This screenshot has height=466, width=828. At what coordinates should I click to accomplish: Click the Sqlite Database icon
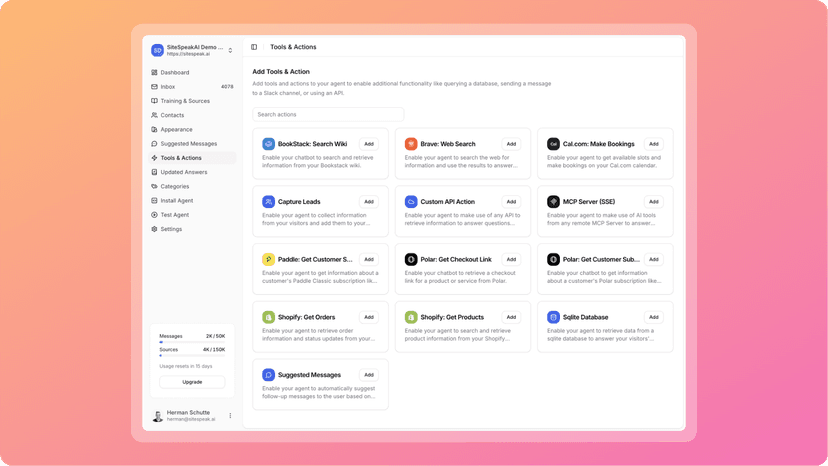click(553, 317)
